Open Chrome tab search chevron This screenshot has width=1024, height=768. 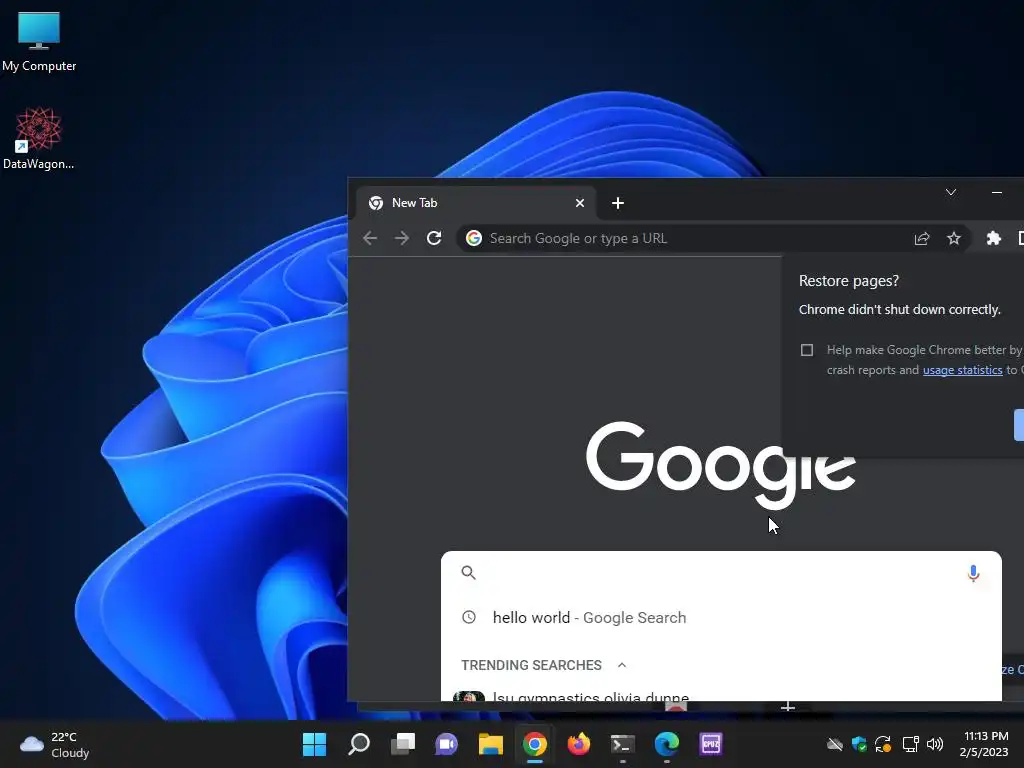951,192
